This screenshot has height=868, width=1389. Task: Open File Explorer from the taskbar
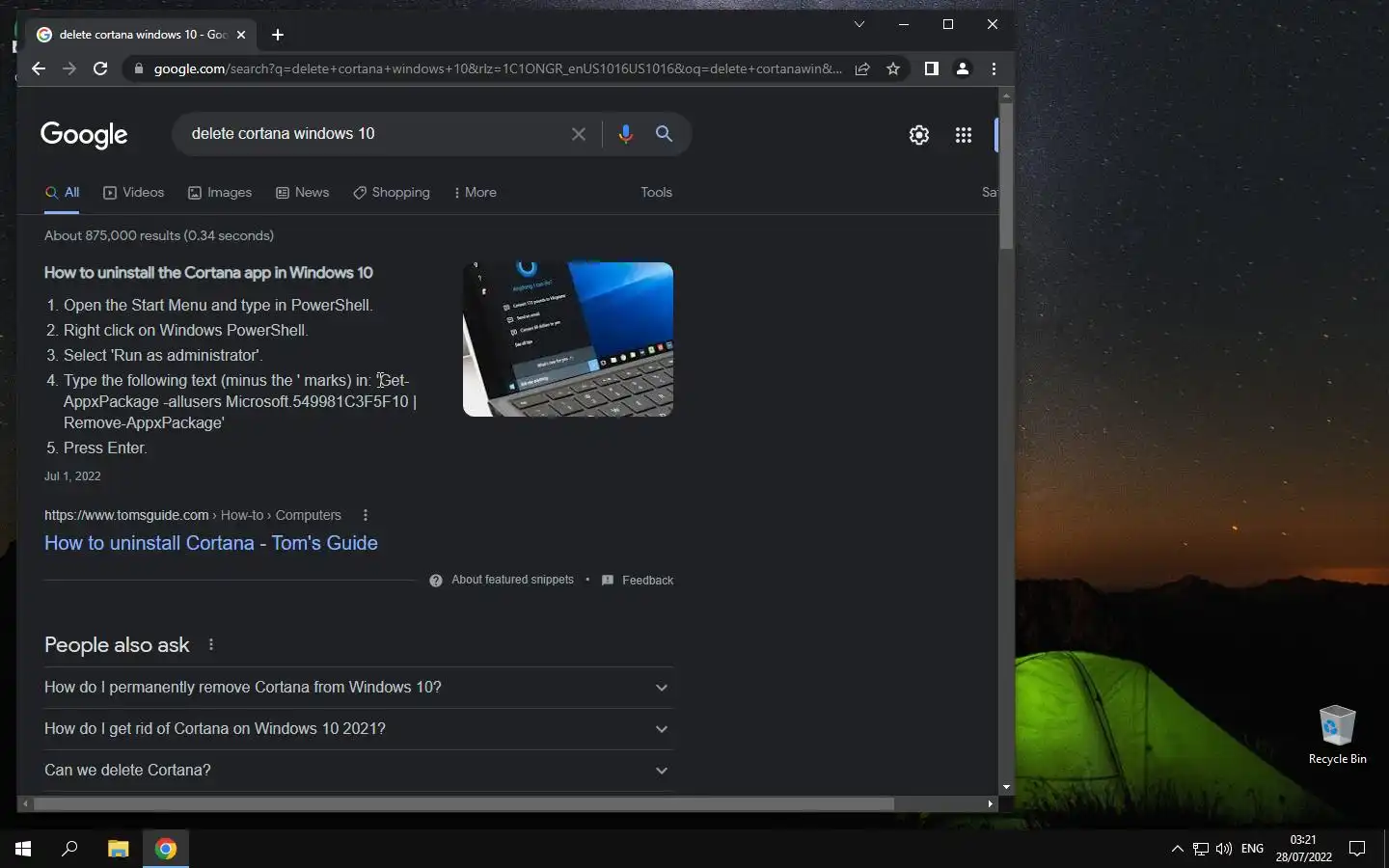pyautogui.click(x=118, y=849)
